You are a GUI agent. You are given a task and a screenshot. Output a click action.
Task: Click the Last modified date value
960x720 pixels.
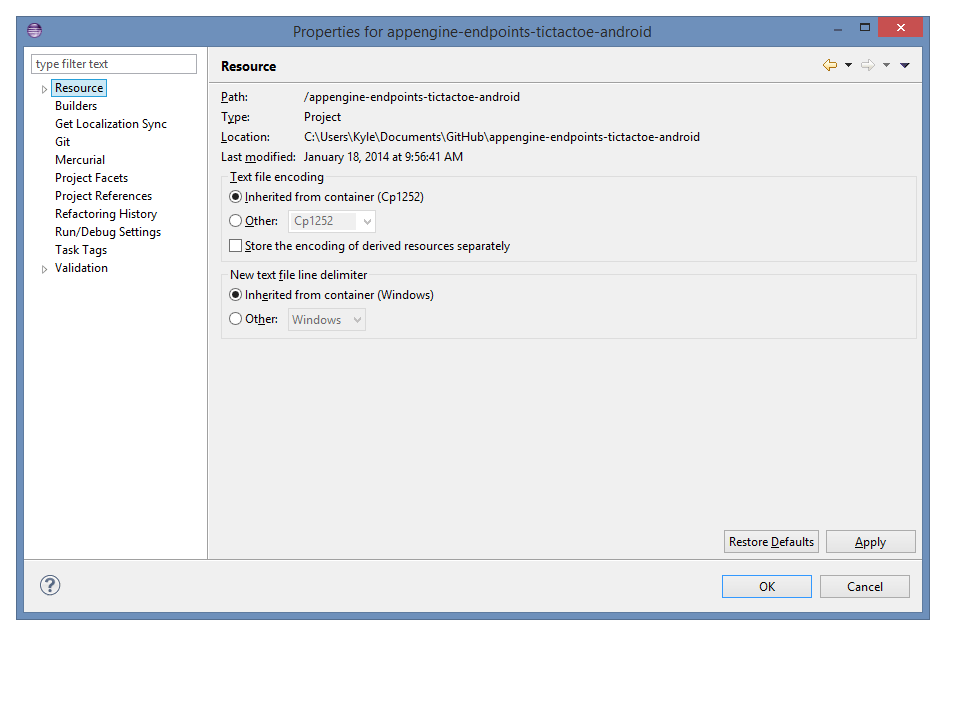[383, 157]
